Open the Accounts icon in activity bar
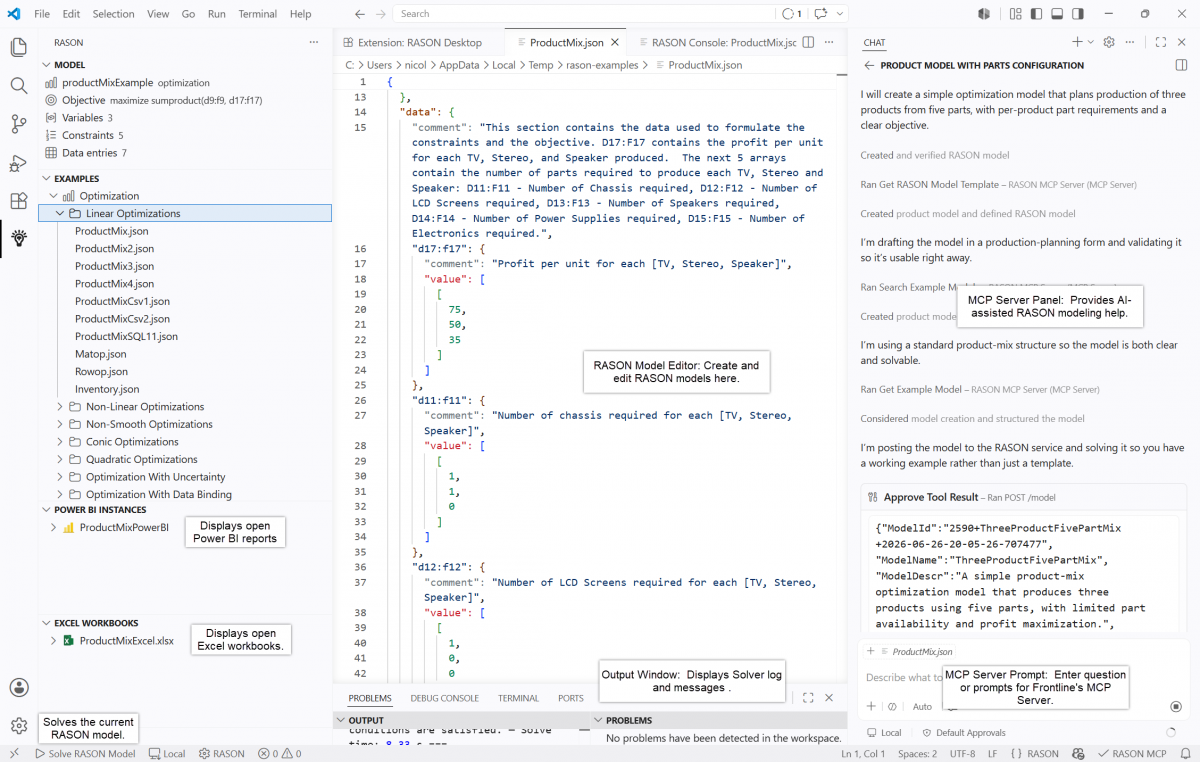This screenshot has width=1200, height=762. pyautogui.click(x=18, y=688)
